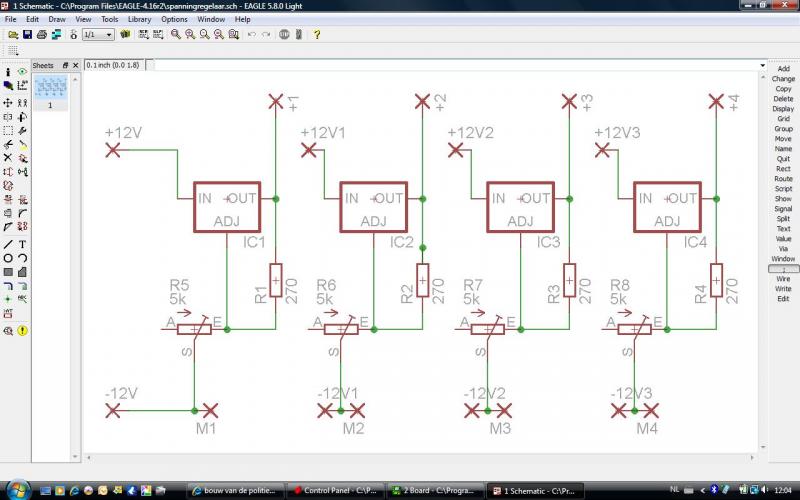Viewport: 800px width, 500px height.
Task: Click the volume icon in system tray
Action: (764, 490)
